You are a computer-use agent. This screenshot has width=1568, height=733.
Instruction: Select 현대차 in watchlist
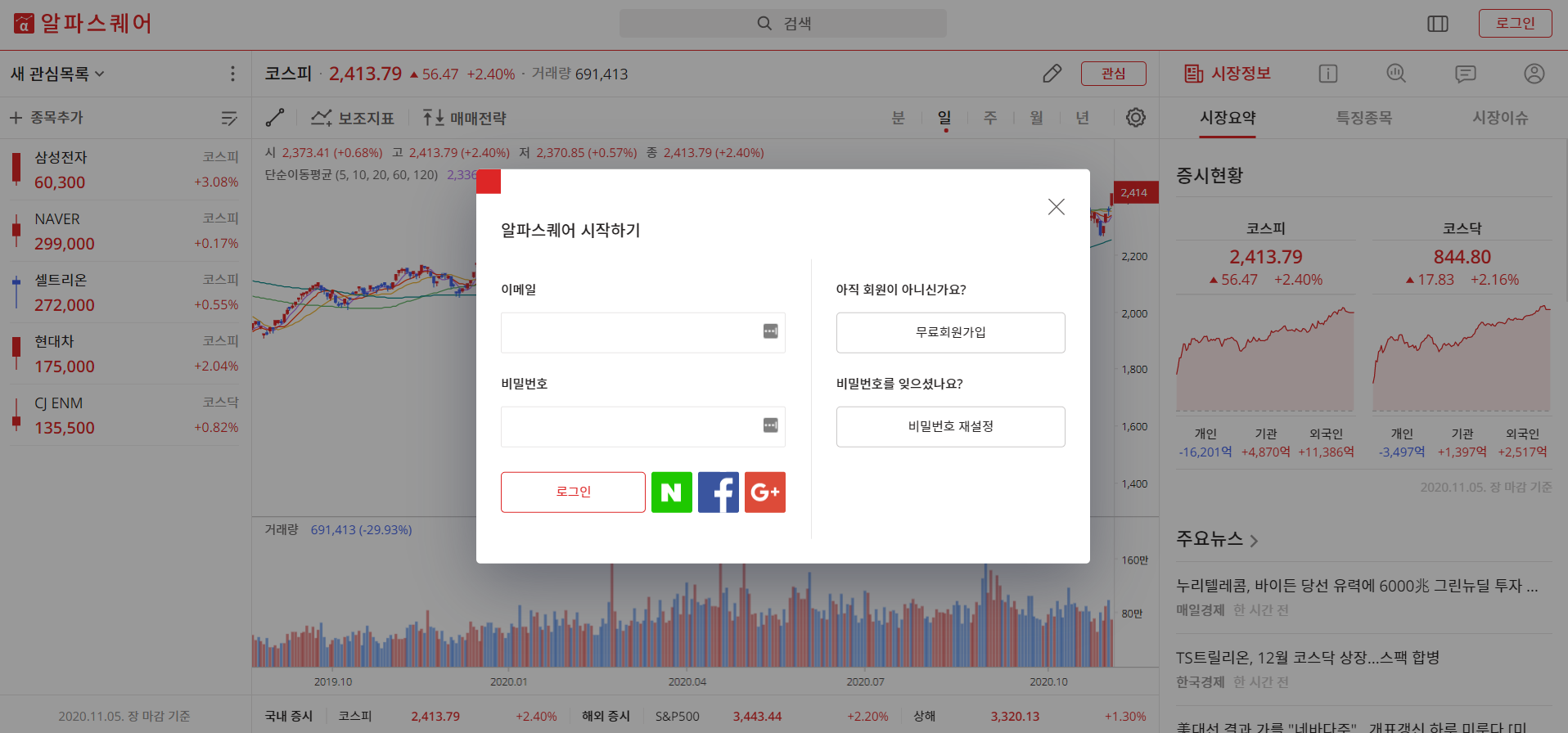pyautogui.click(x=125, y=353)
